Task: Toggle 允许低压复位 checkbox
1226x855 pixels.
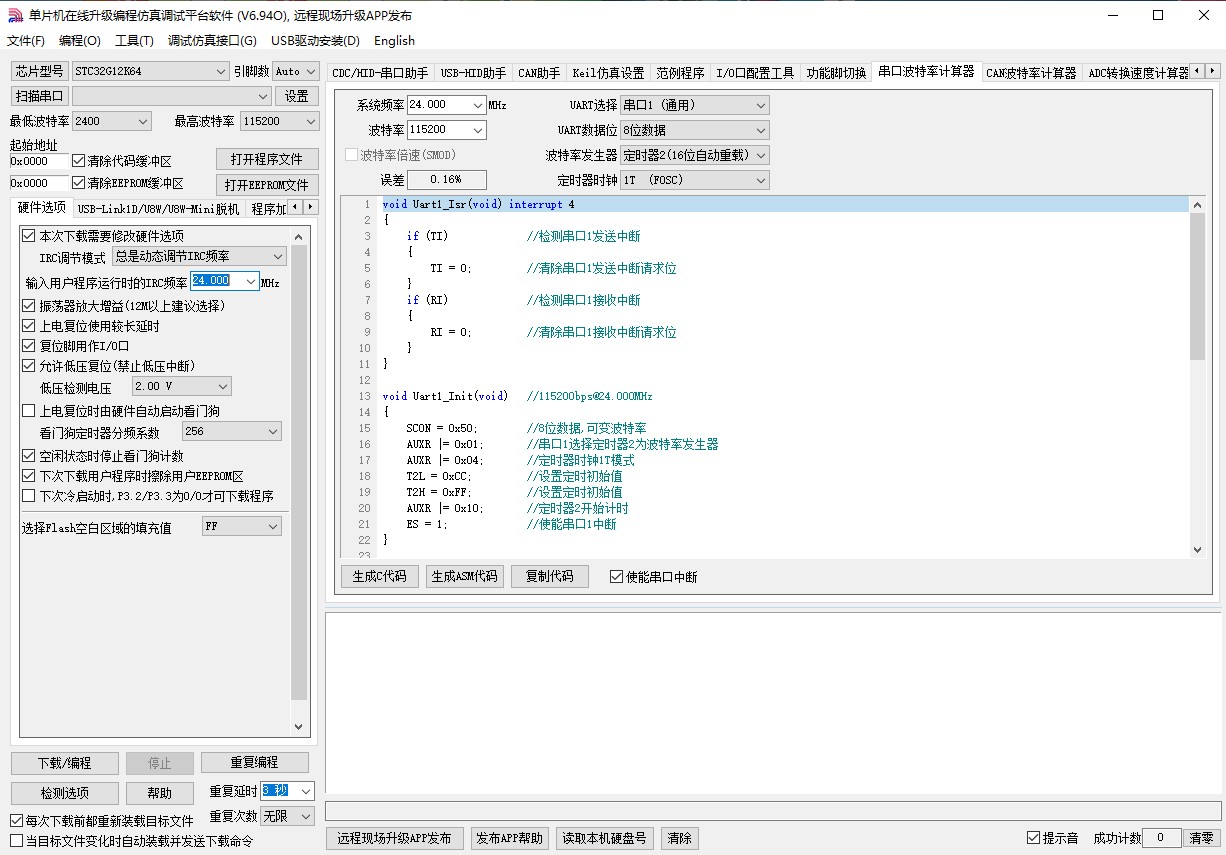Action: coord(29,366)
